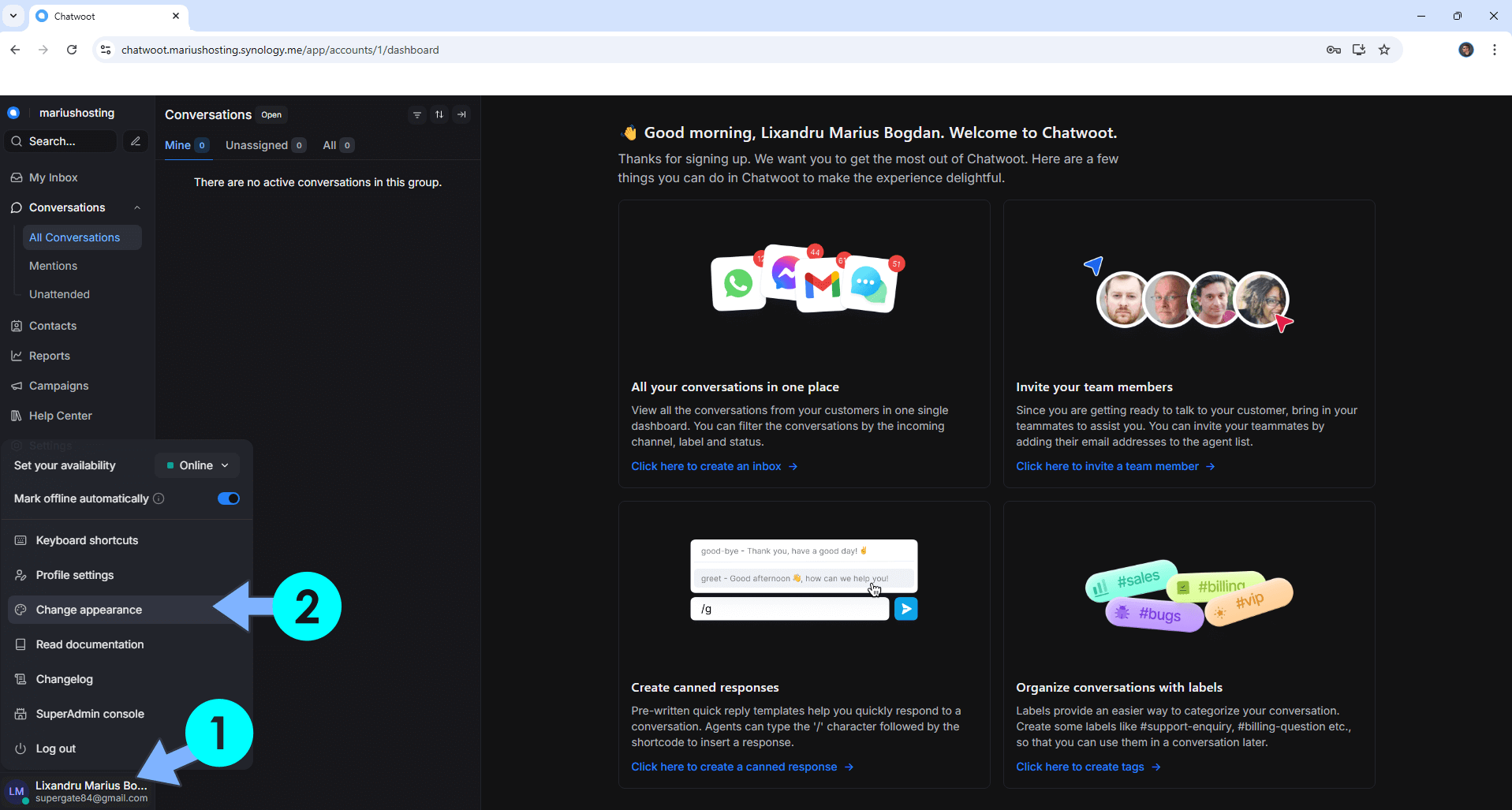Screen dimensions: 1512x810
Task: Open Keyboard shortcuts from the profile menu
Action: click(87, 540)
